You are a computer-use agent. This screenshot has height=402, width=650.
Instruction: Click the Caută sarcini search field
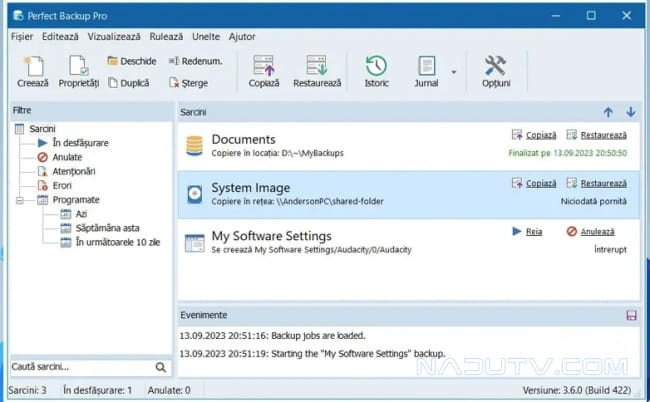click(82, 367)
